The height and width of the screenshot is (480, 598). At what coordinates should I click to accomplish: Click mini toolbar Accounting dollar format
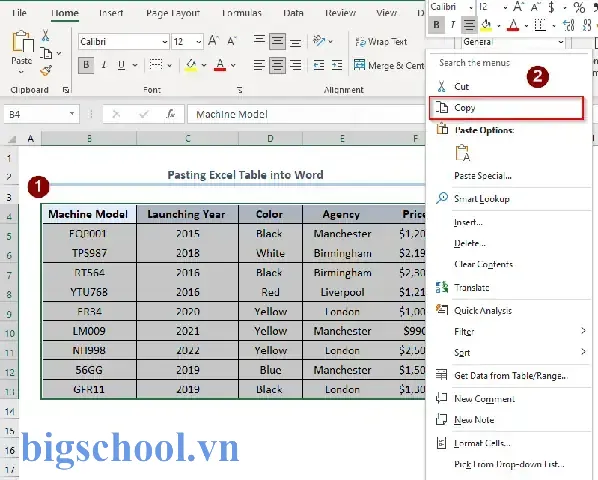[551, 7]
